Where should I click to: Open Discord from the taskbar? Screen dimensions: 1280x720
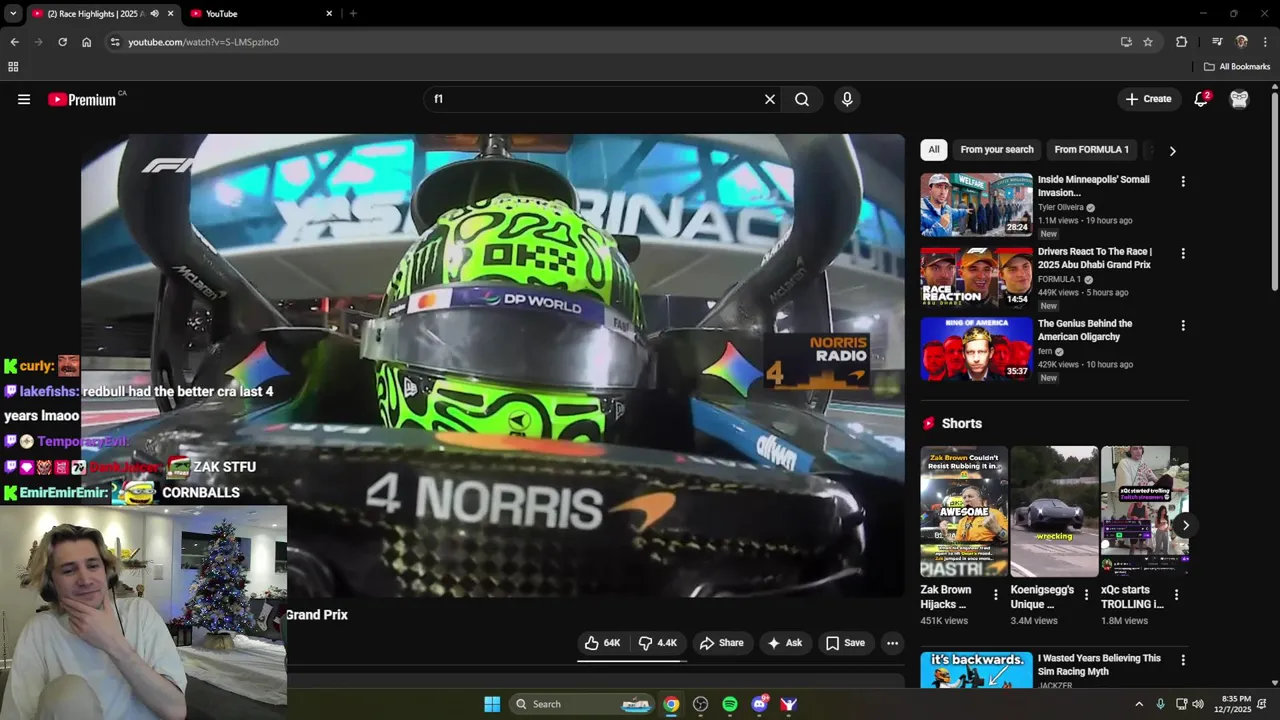(760, 704)
